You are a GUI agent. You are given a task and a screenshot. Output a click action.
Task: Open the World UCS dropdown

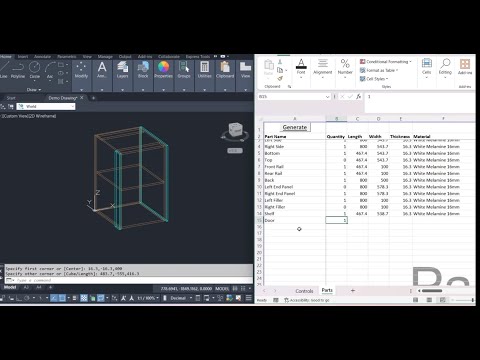(x=46, y=106)
